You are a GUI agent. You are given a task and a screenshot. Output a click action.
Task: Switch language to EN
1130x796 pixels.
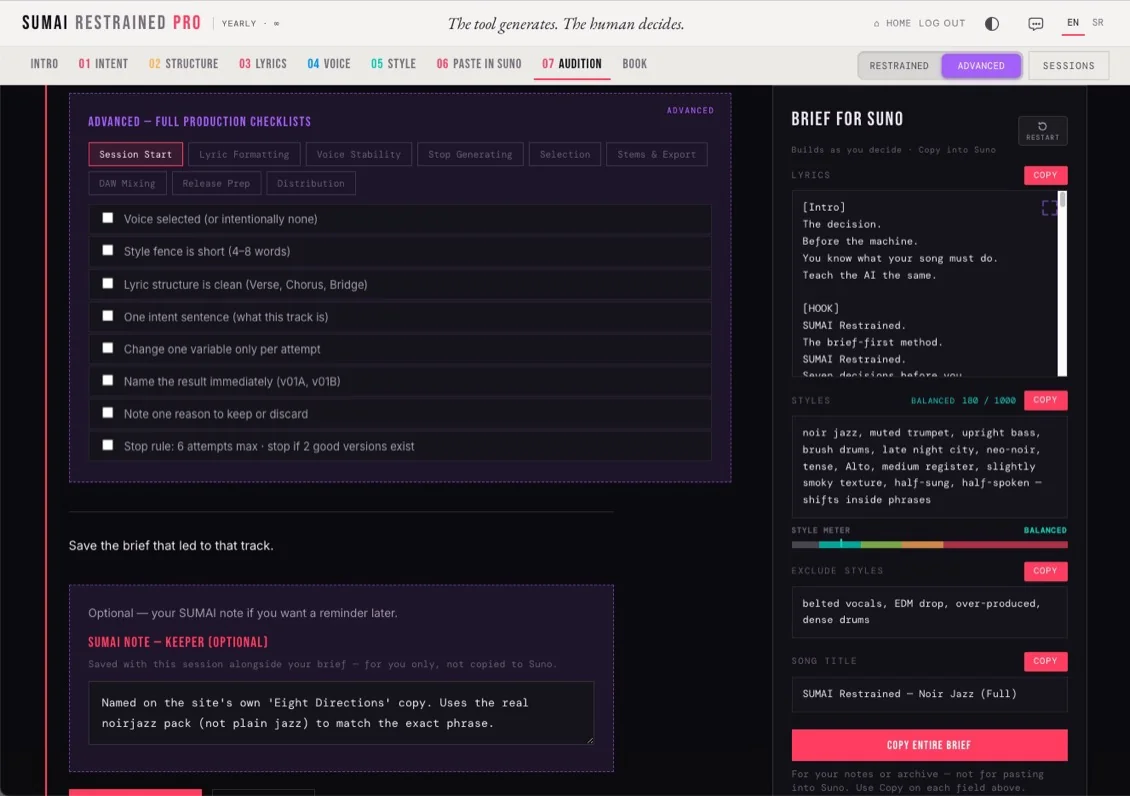pos(1072,23)
